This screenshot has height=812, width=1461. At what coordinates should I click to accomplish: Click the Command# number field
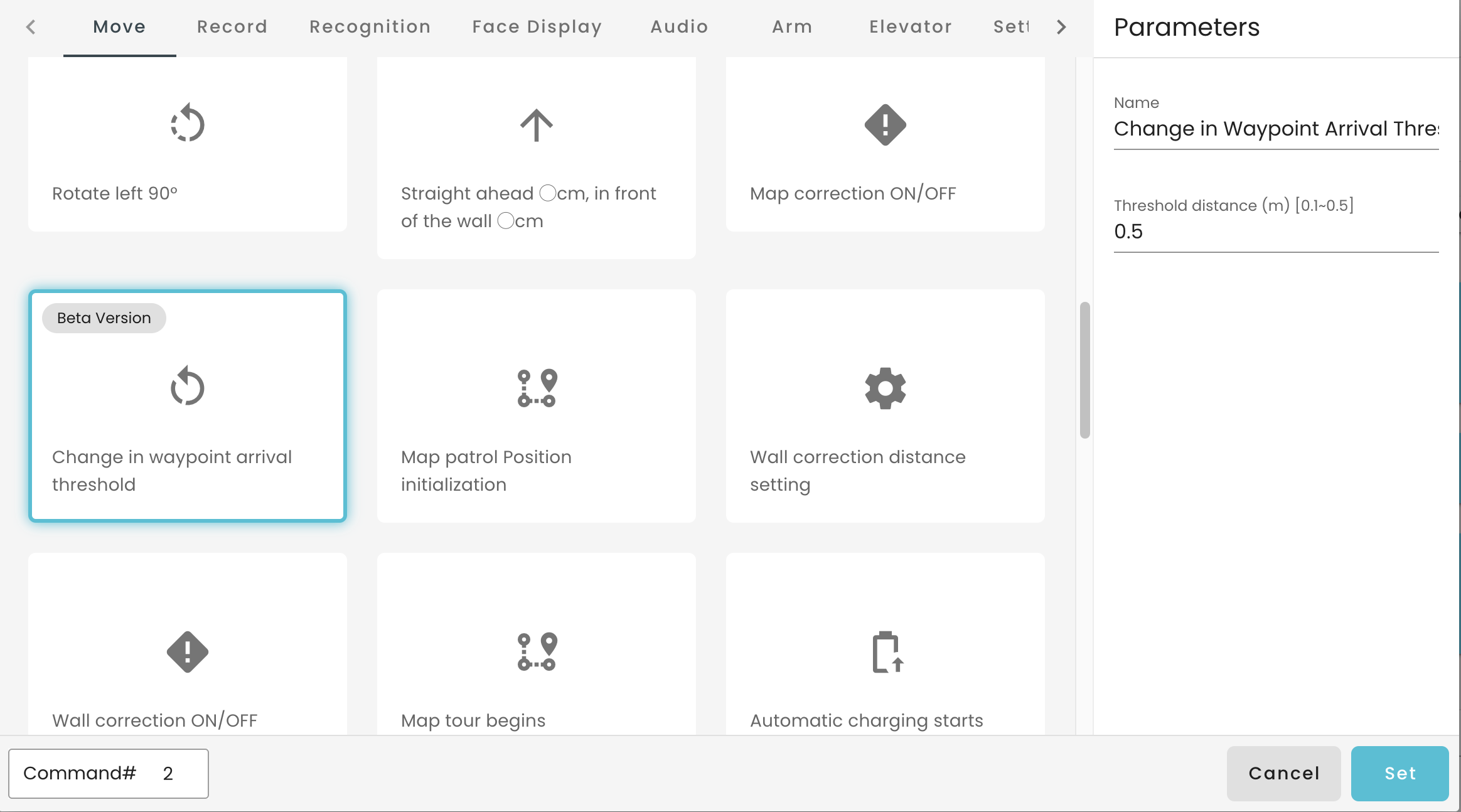point(109,773)
